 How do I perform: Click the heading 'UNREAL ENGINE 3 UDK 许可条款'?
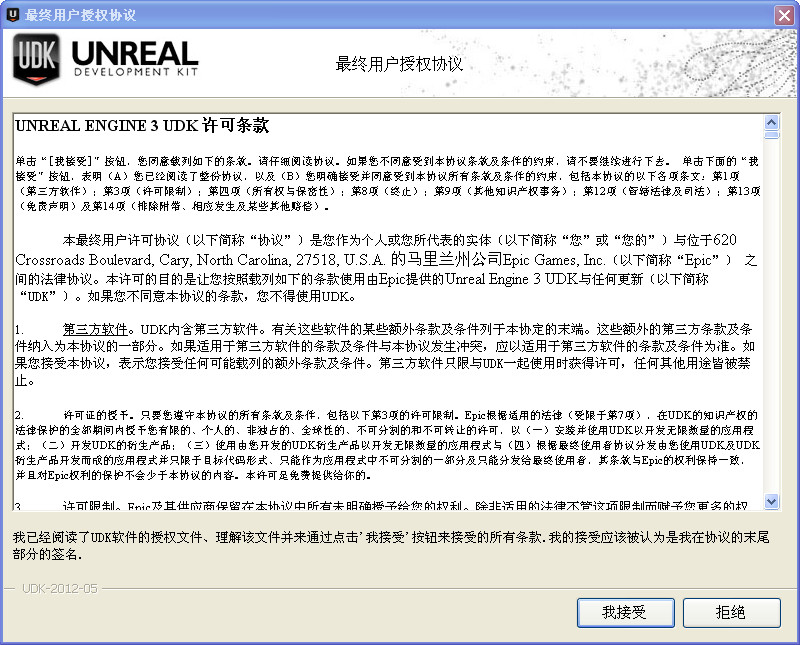pos(142,125)
